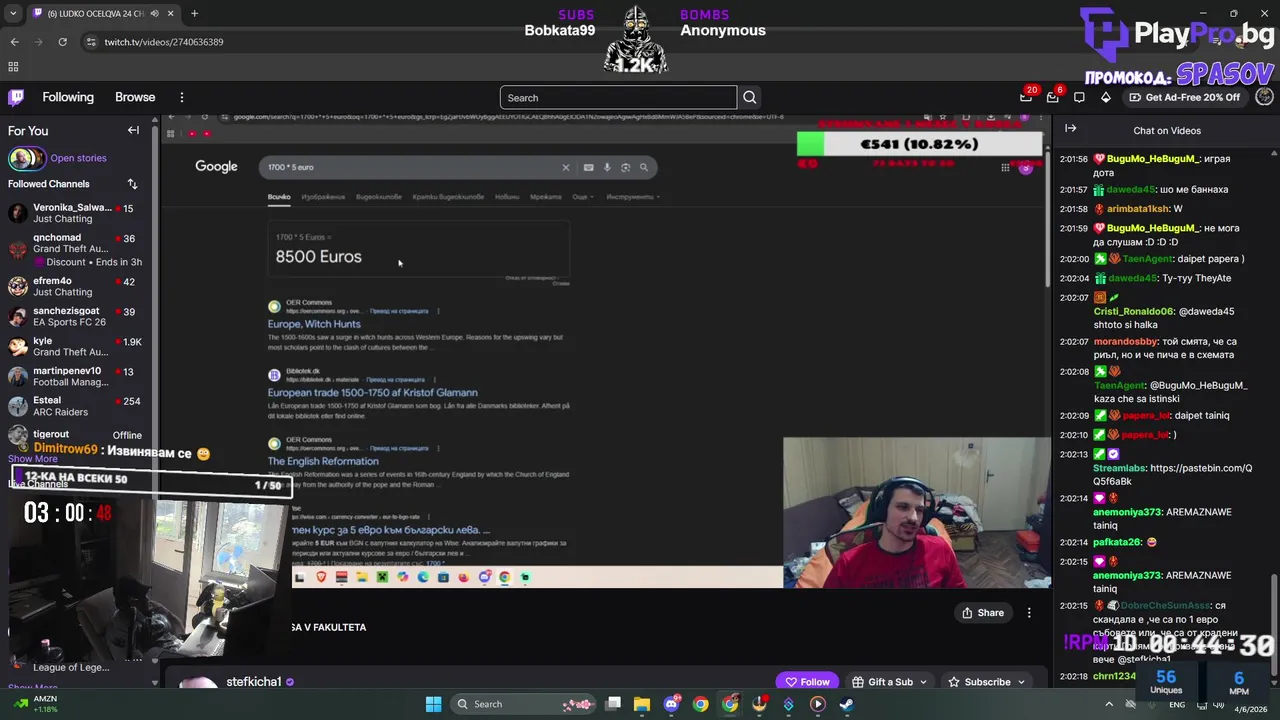The width and height of the screenshot is (1280, 720).
Task: Open video options three-dot menu
Action: coord(1029,613)
